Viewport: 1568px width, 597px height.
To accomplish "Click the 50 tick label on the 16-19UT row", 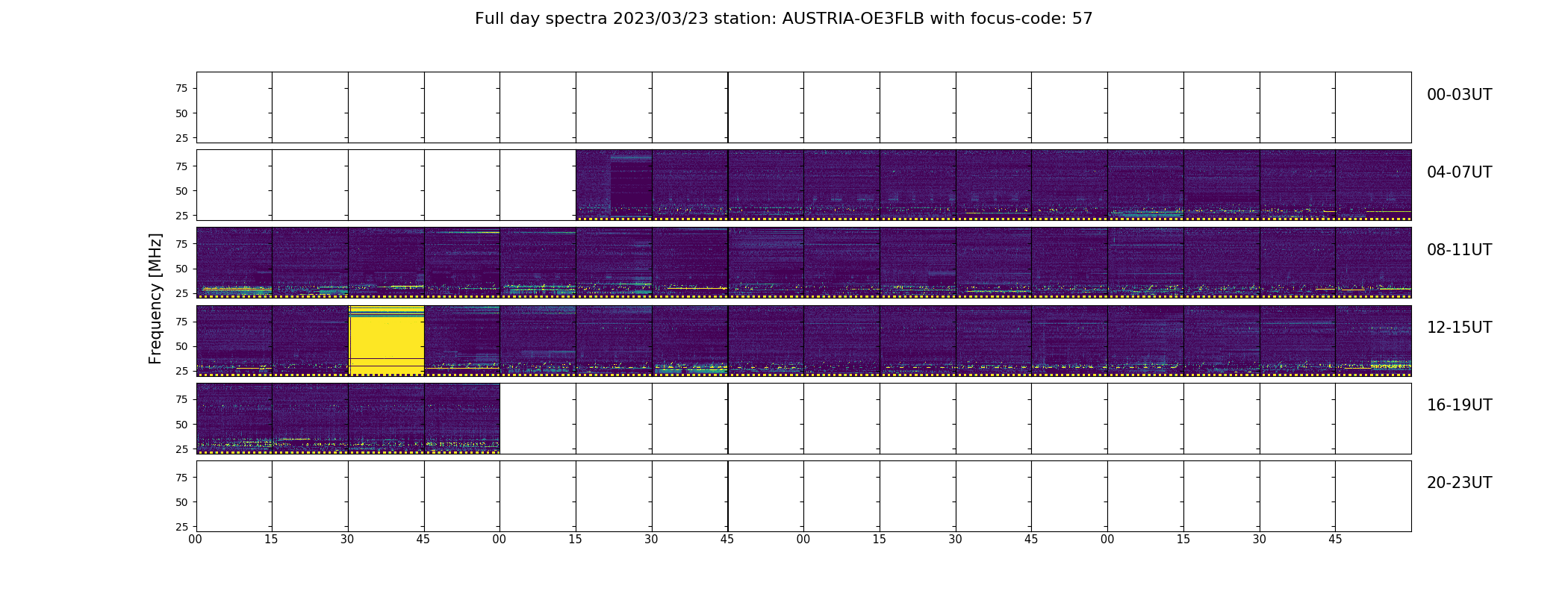I will tap(181, 425).
